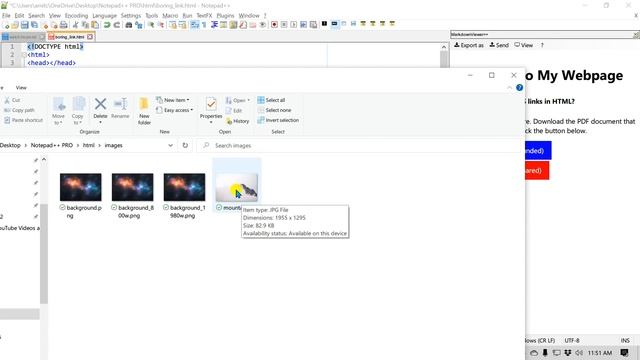640x360 pixels.
Task: Click the New folder icon in Explorer ribbon
Action: coord(144,104)
